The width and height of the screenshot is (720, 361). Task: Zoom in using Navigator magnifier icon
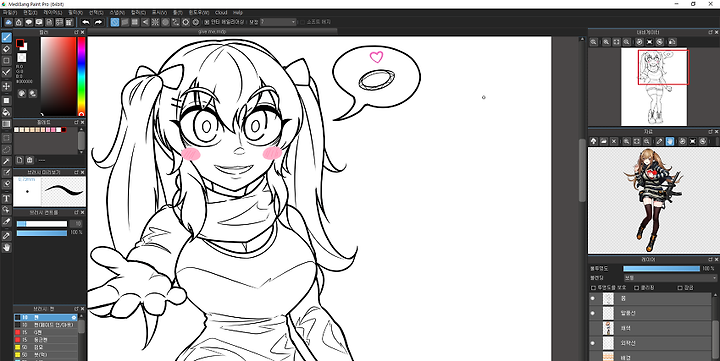coord(606,42)
